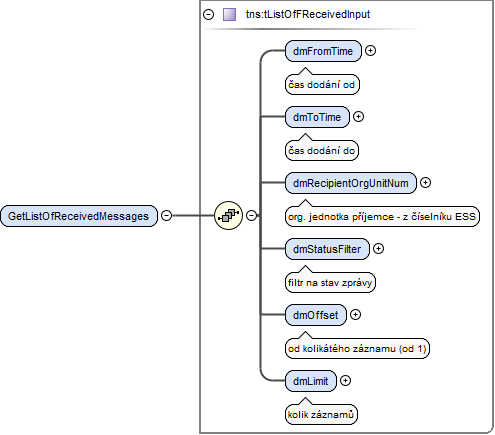
Task: Select the dmOffset element node
Action: coord(316,315)
